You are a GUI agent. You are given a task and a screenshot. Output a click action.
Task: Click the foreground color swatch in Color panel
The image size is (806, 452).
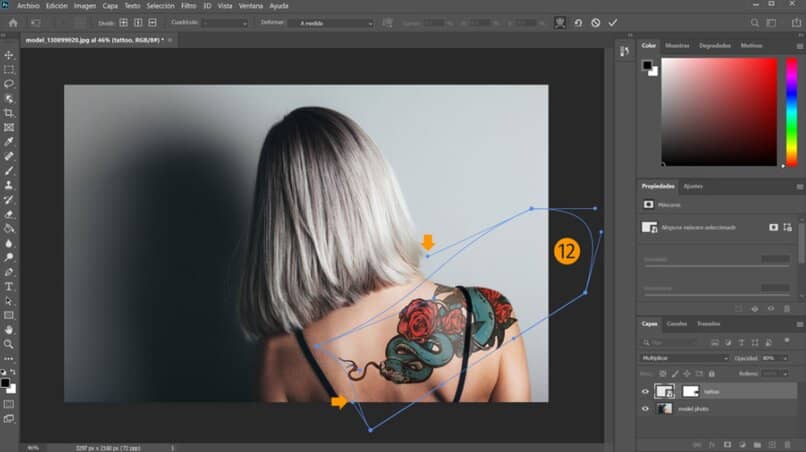point(647,65)
